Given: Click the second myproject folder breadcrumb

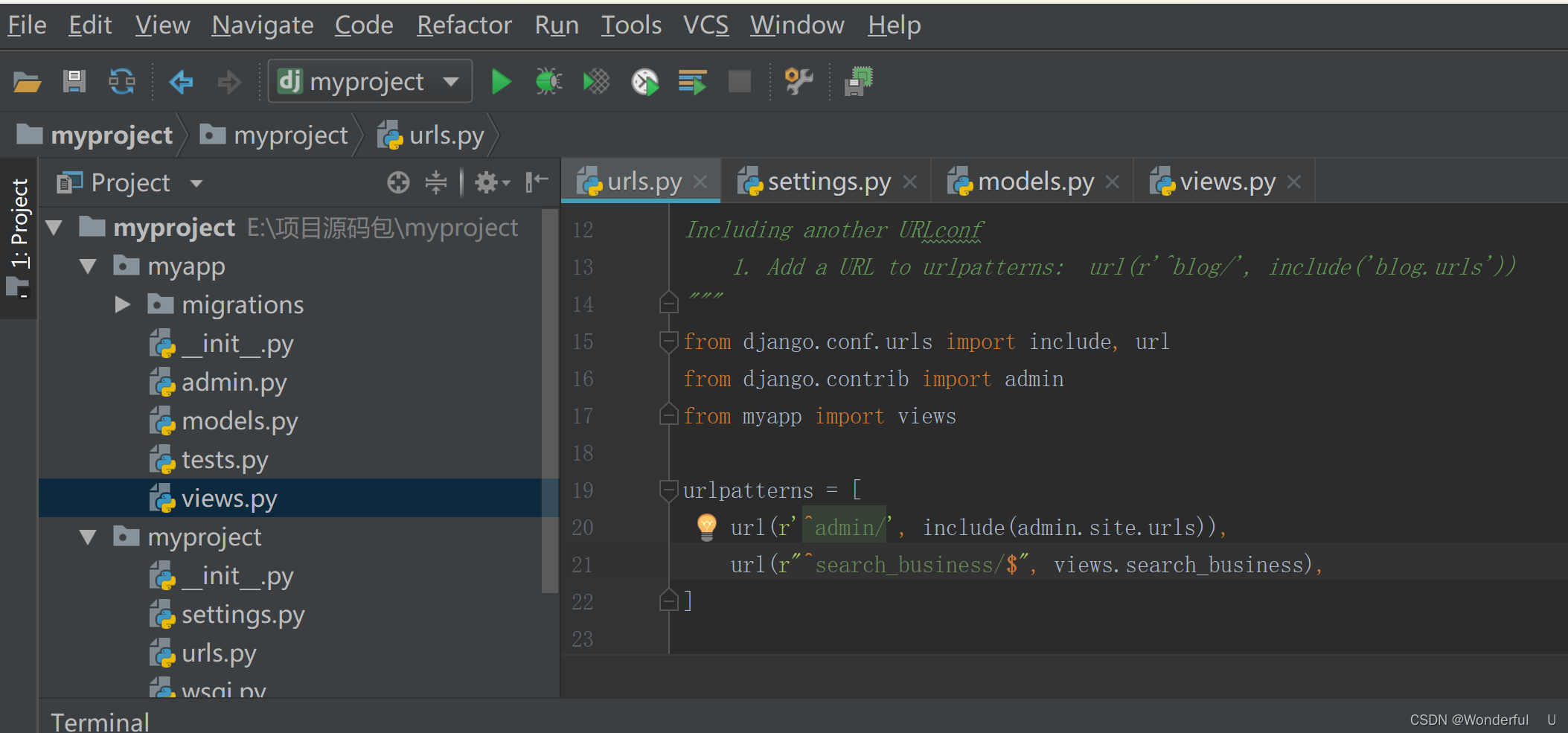Looking at the screenshot, I should coord(274,135).
